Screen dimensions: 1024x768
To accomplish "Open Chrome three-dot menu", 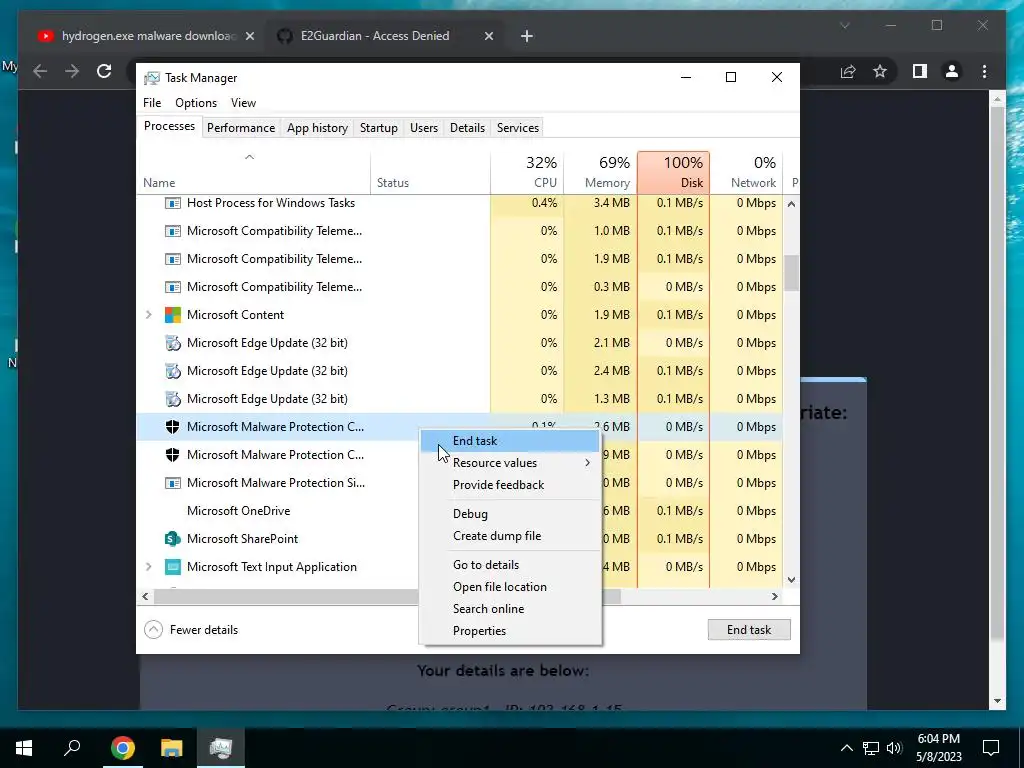I will coord(984,71).
